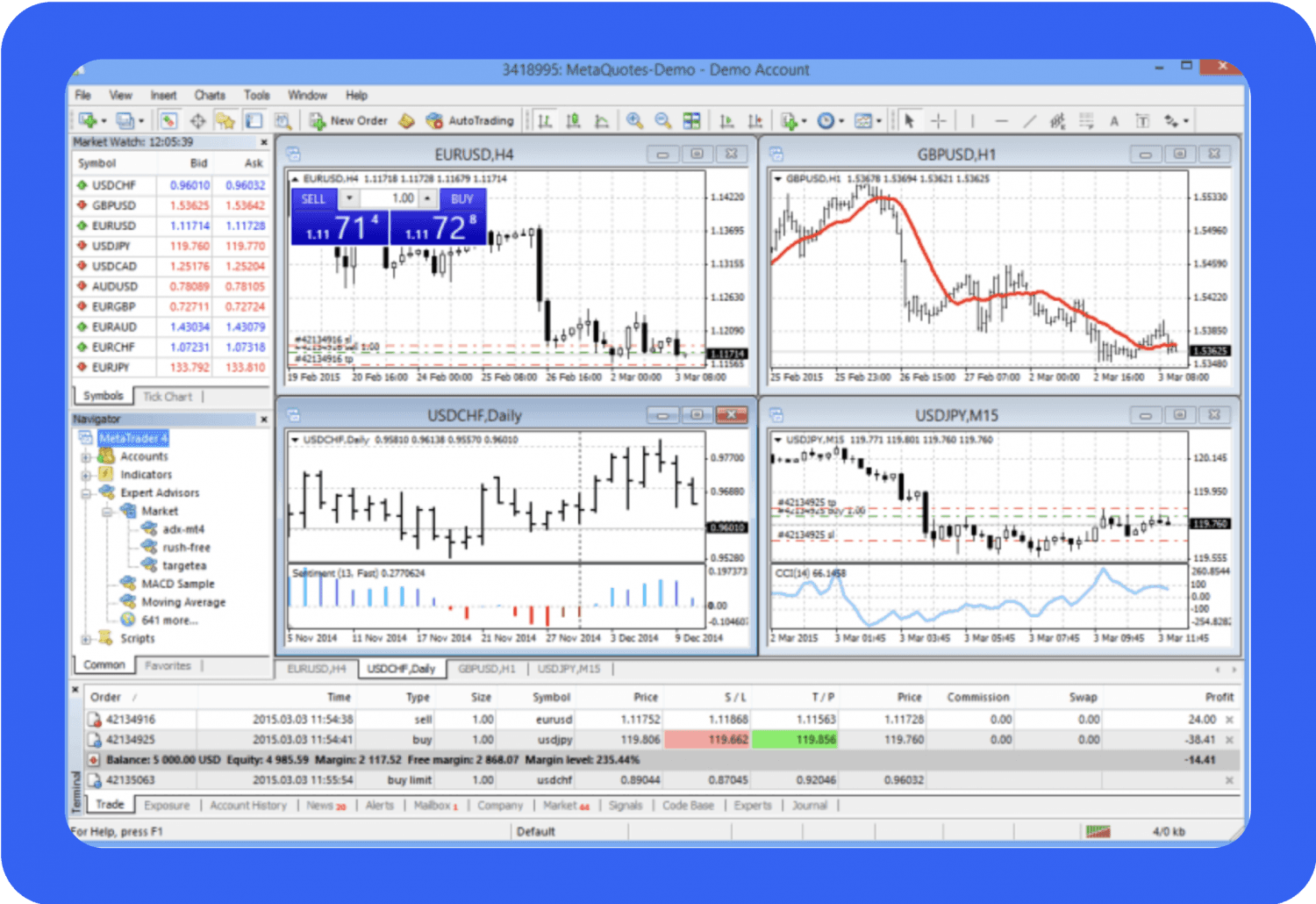Screen dimensions: 1316x904
Task: Click the Zoom In magnifier icon
Action: [634, 120]
